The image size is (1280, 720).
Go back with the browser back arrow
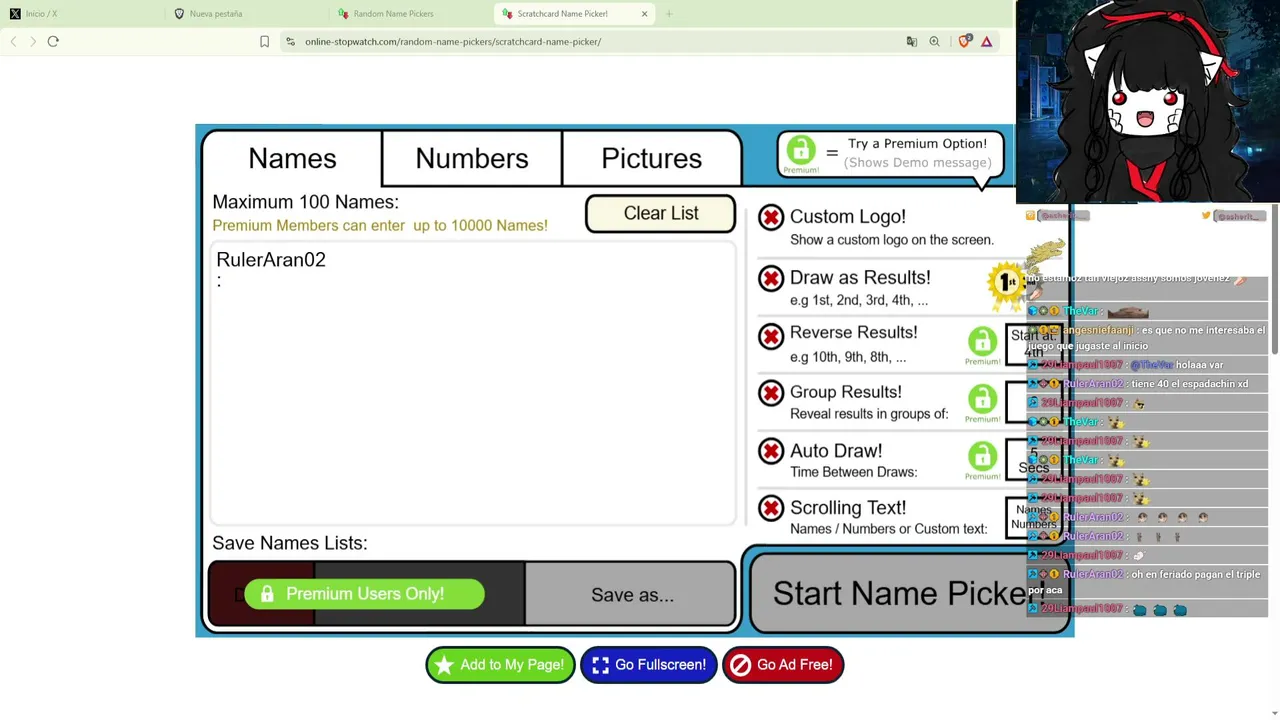click(x=14, y=42)
